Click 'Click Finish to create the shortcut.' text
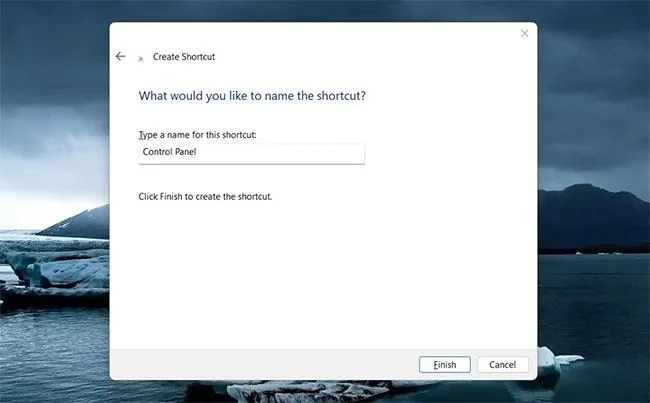 205,197
